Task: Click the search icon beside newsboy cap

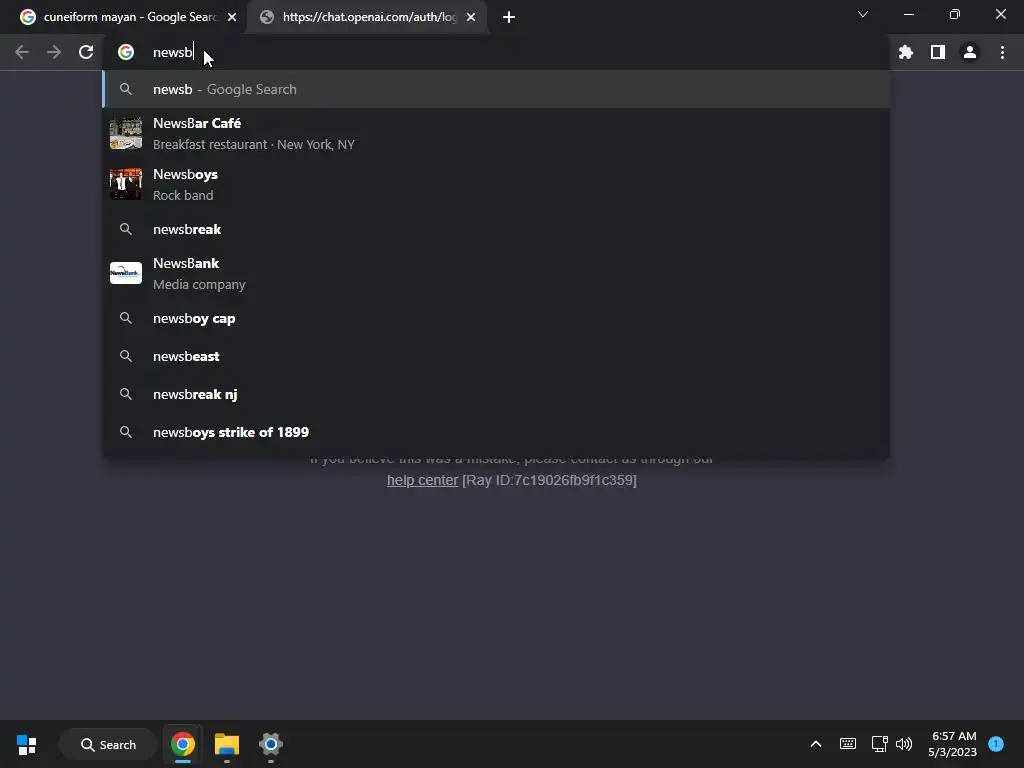Action: (x=126, y=319)
